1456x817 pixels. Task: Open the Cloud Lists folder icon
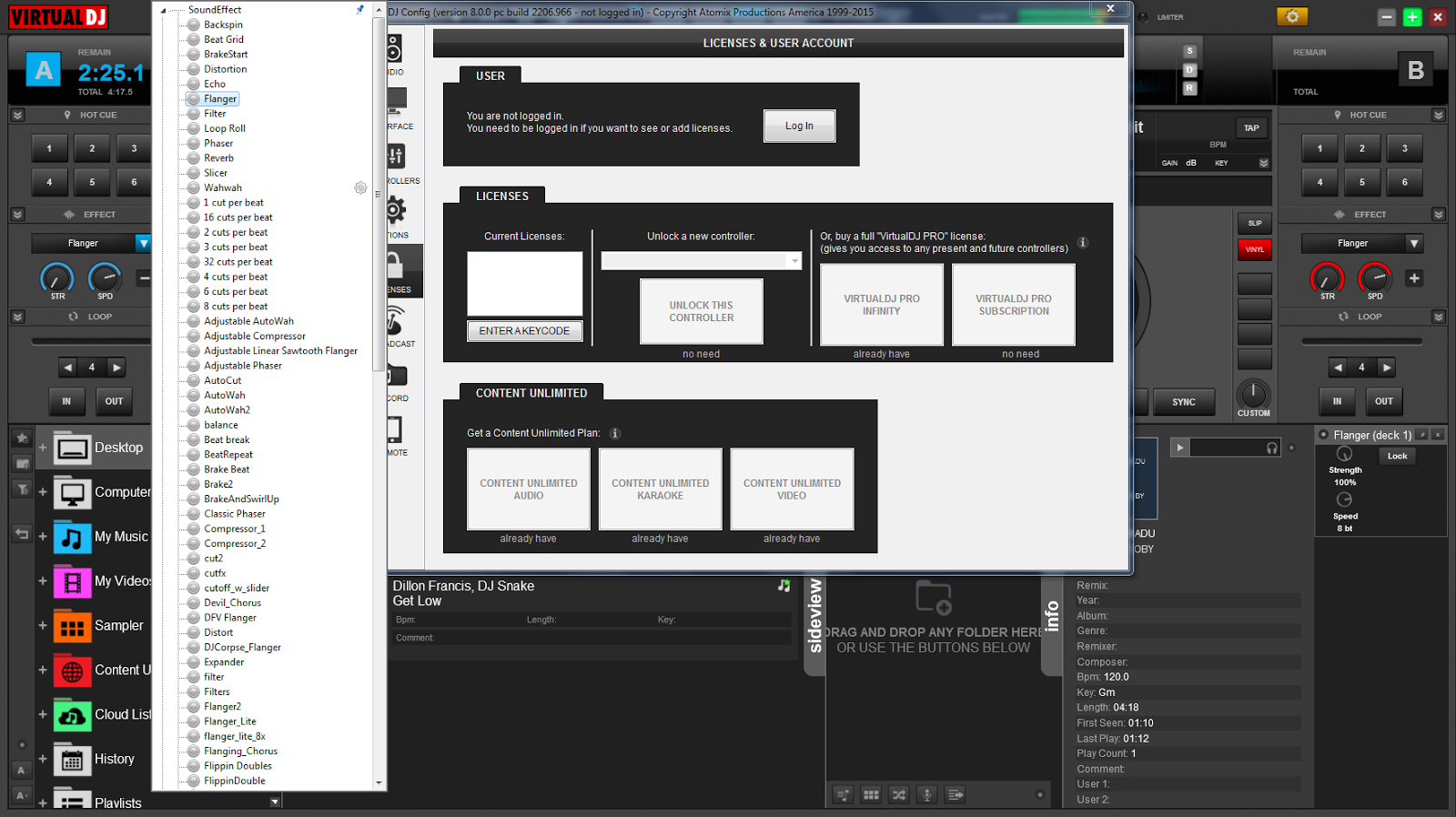(x=73, y=715)
